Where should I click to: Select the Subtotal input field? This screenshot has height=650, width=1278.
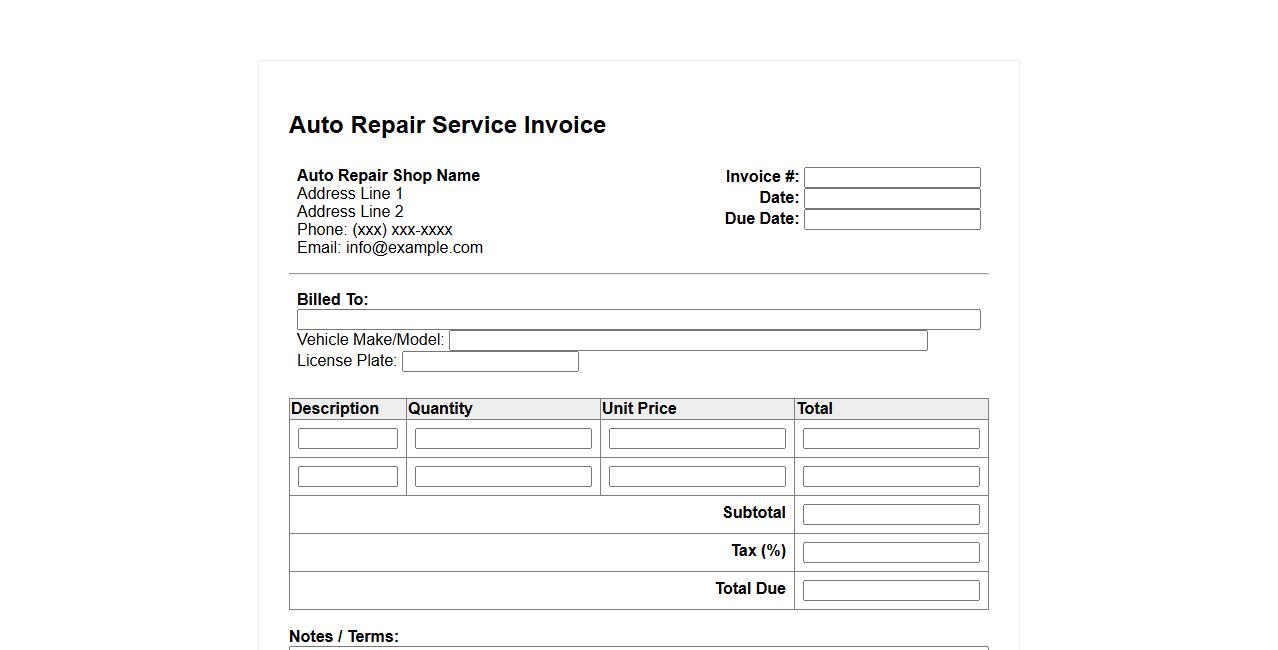coord(891,514)
